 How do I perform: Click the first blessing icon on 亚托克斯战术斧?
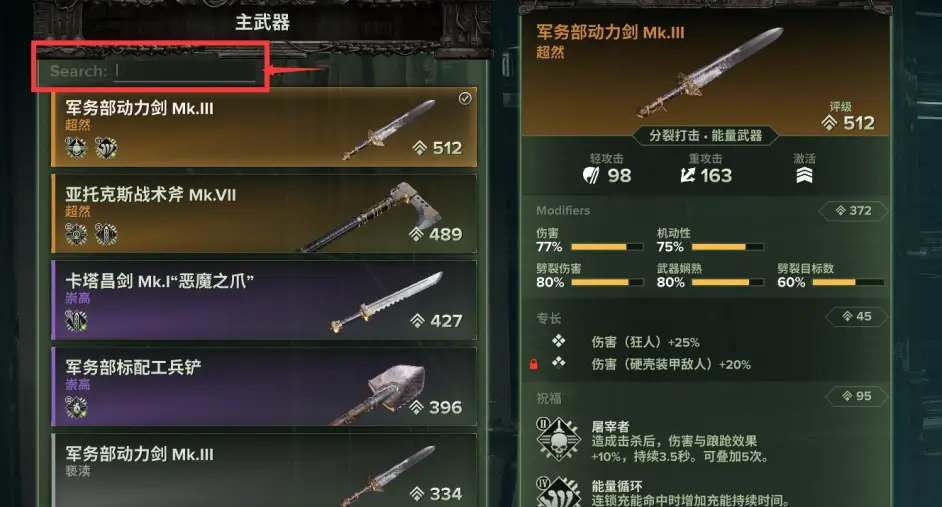click(76, 234)
